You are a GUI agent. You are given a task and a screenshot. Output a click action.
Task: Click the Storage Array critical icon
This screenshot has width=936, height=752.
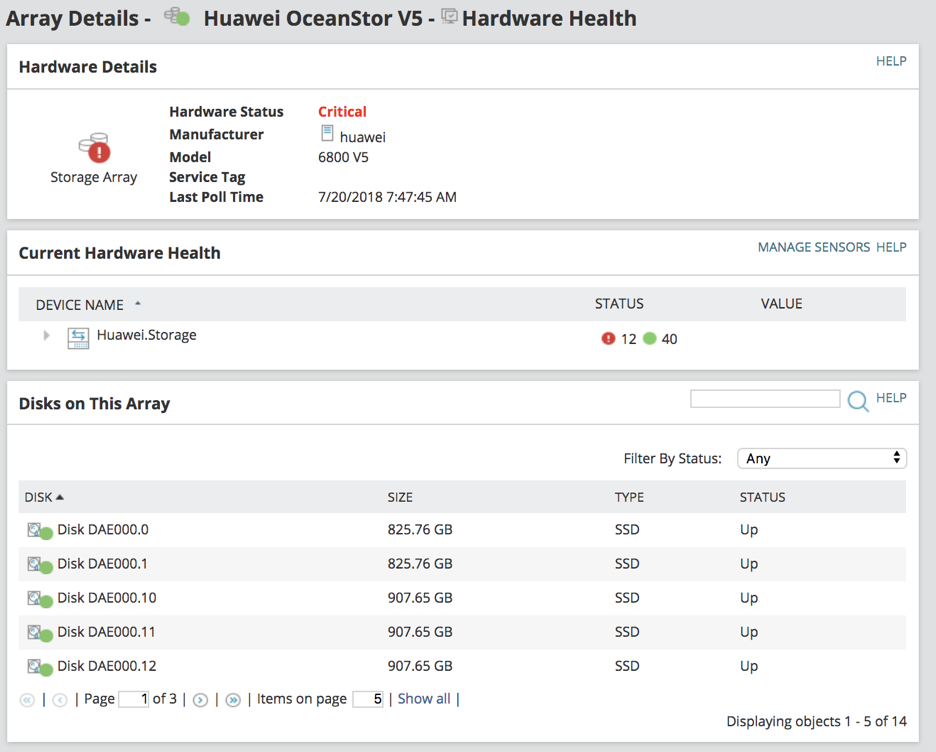coord(95,147)
